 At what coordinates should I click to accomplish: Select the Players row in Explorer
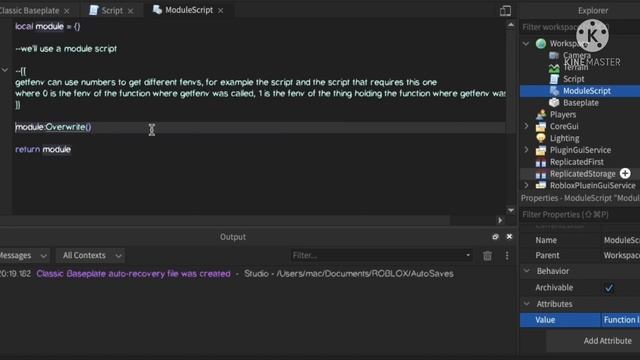click(580, 115)
